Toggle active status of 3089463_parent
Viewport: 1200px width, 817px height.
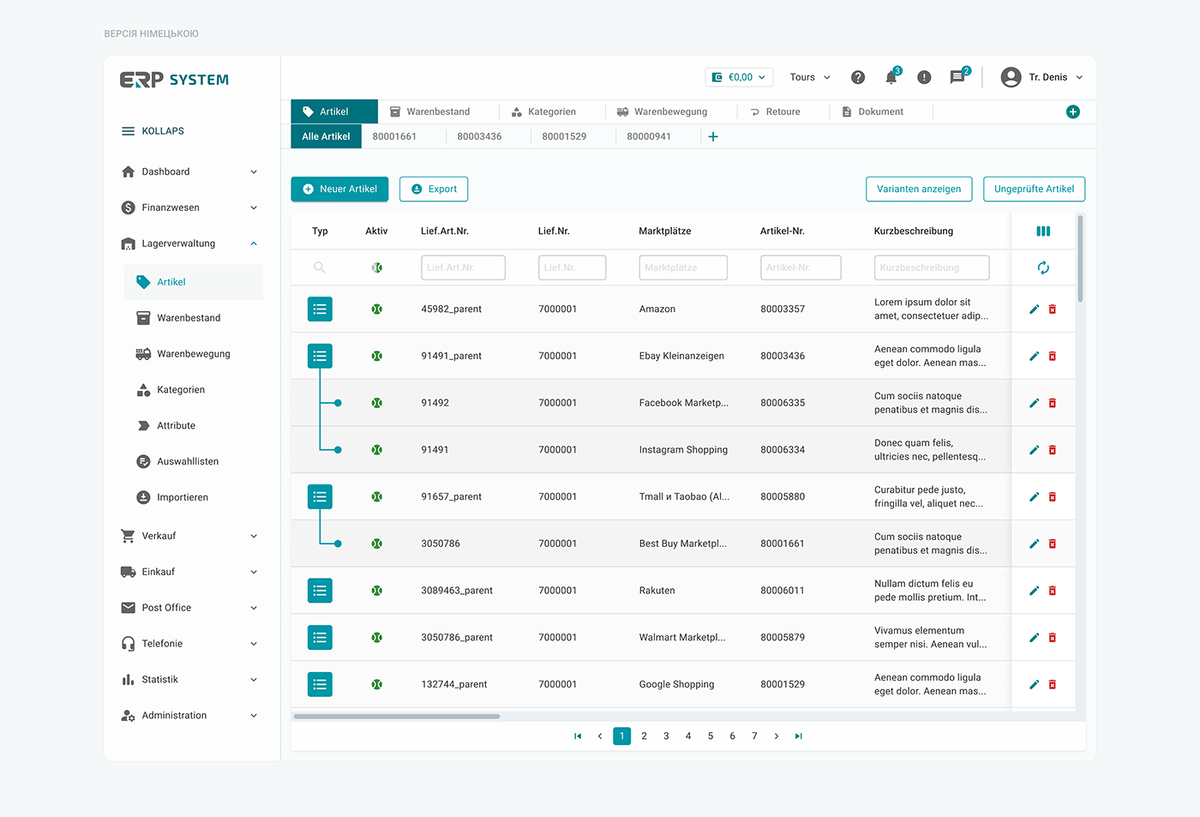pos(377,590)
